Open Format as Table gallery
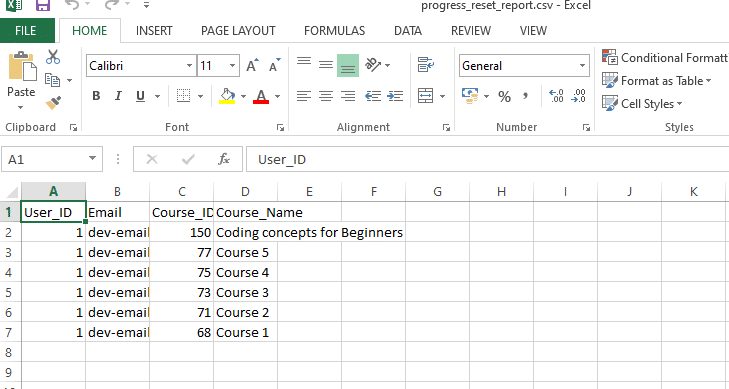Viewport: 729px width, 389px height. (656, 81)
